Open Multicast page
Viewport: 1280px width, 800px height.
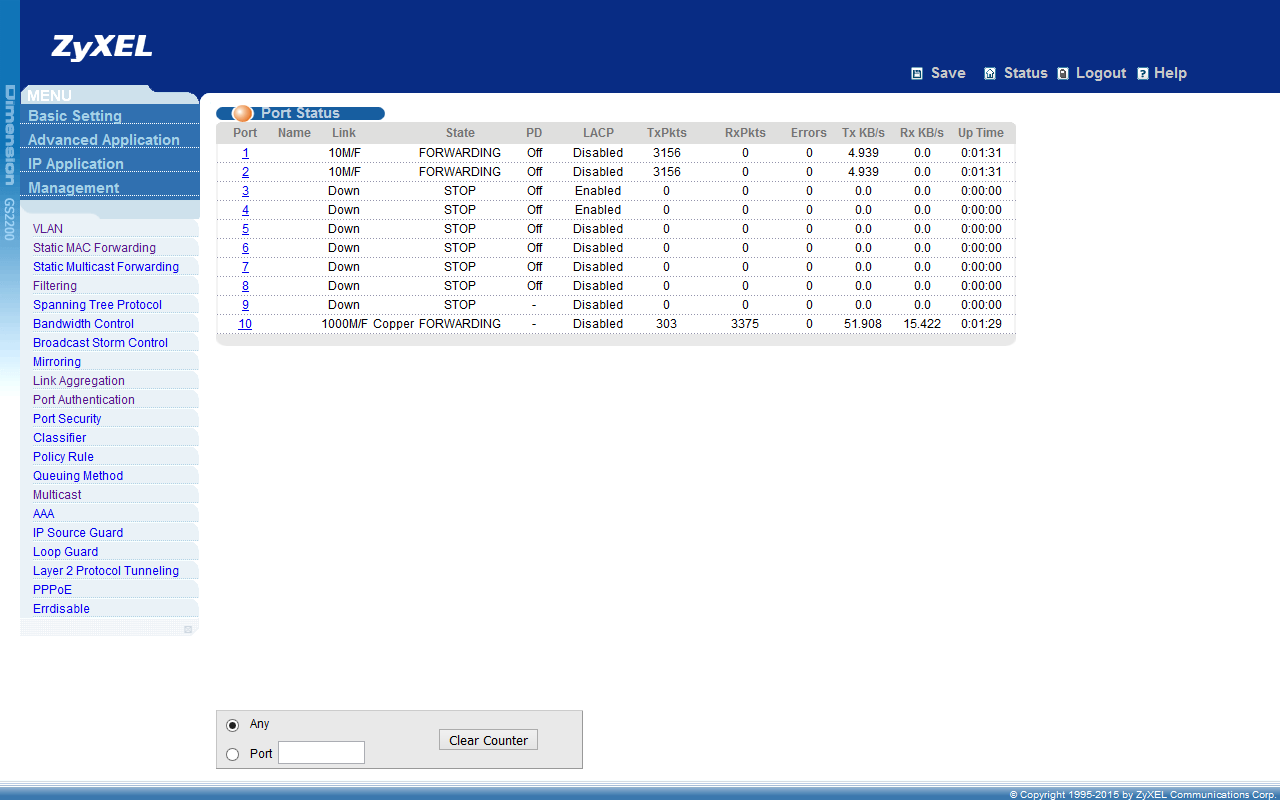[57, 495]
